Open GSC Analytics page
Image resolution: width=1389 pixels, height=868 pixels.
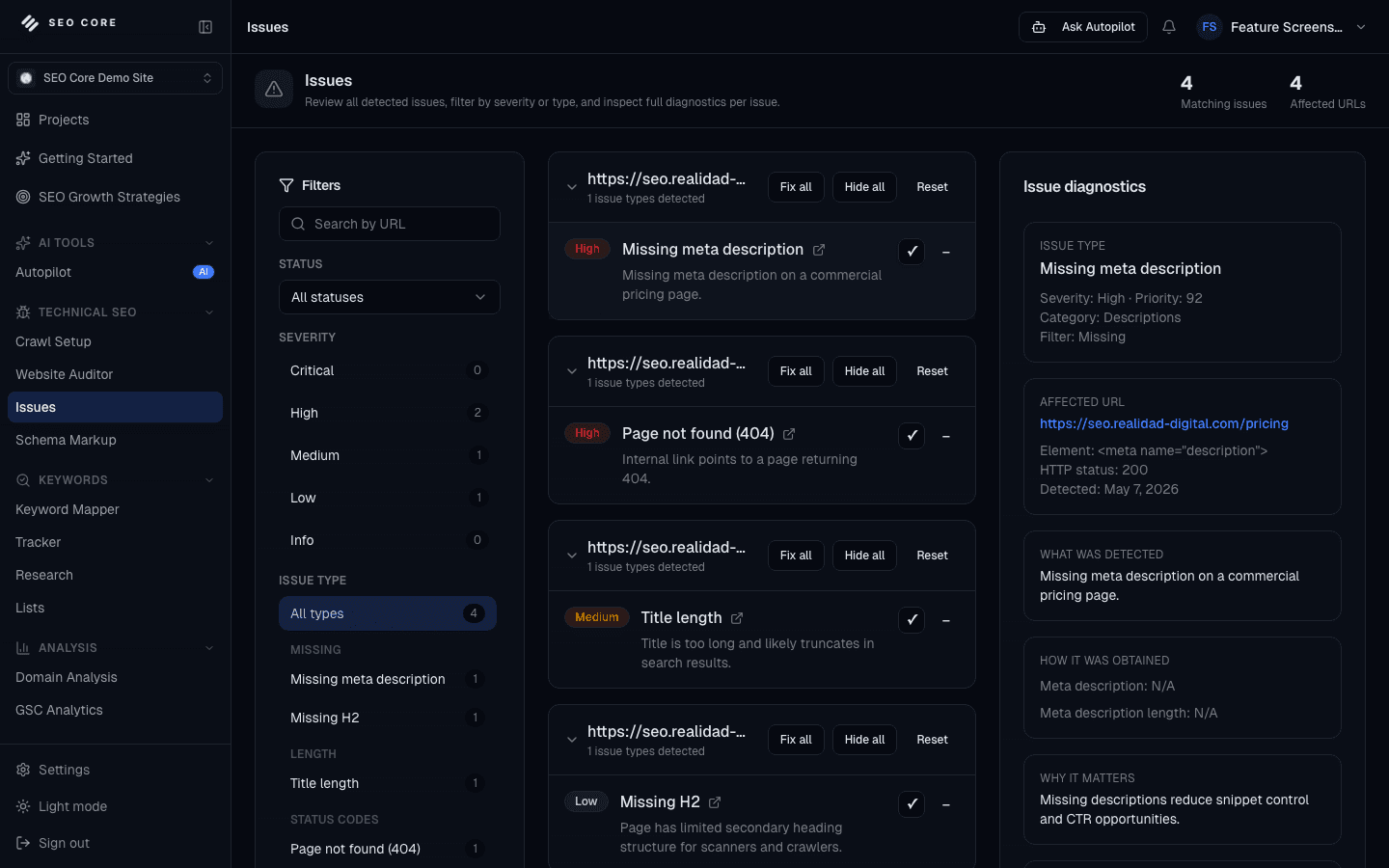[x=115, y=710]
